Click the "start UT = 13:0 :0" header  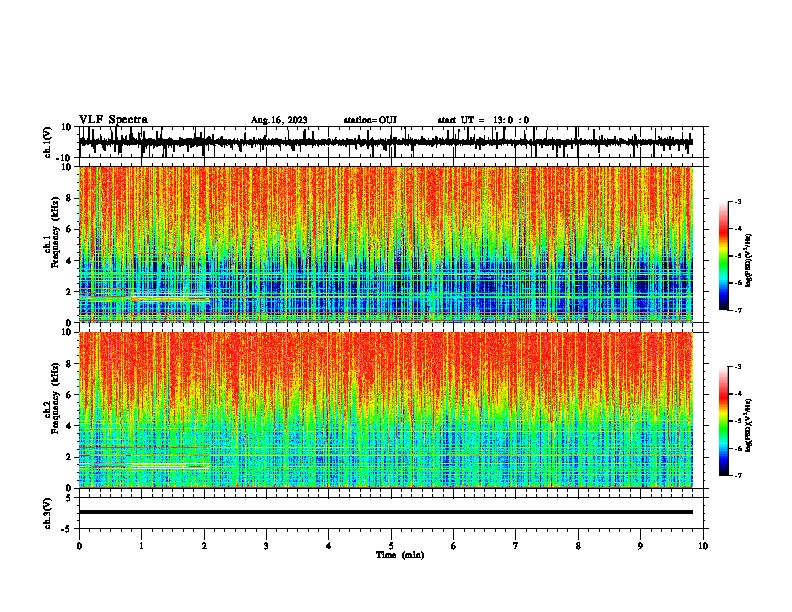point(483,120)
